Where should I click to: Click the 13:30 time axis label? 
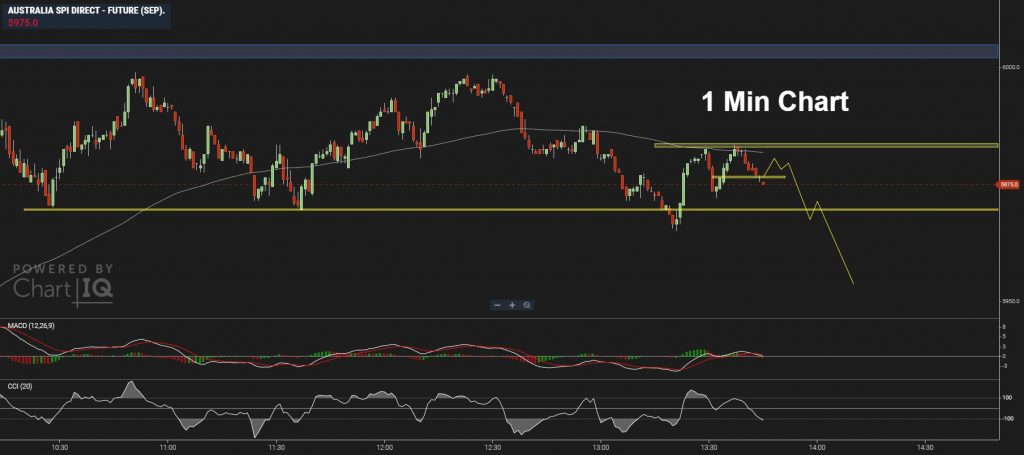pyautogui.click(x=709, y=448)
